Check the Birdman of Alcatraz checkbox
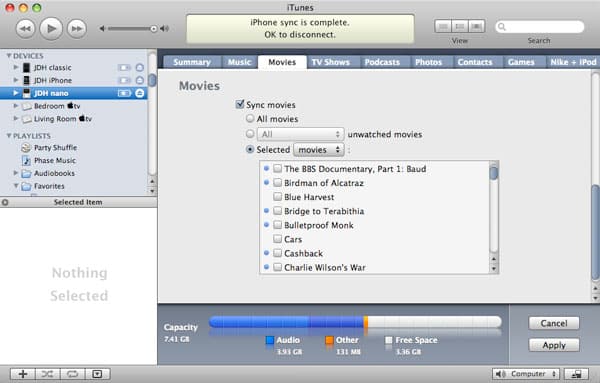 [x=278, y=183]
